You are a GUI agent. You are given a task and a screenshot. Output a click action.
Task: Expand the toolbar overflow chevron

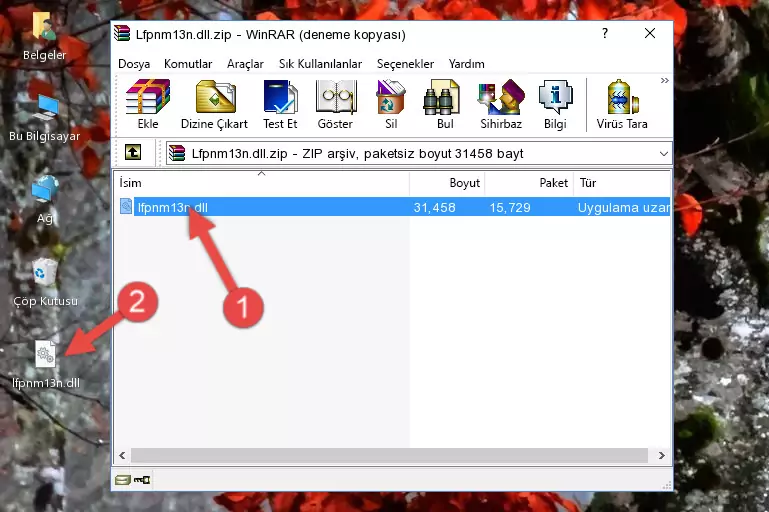(665, 80)
